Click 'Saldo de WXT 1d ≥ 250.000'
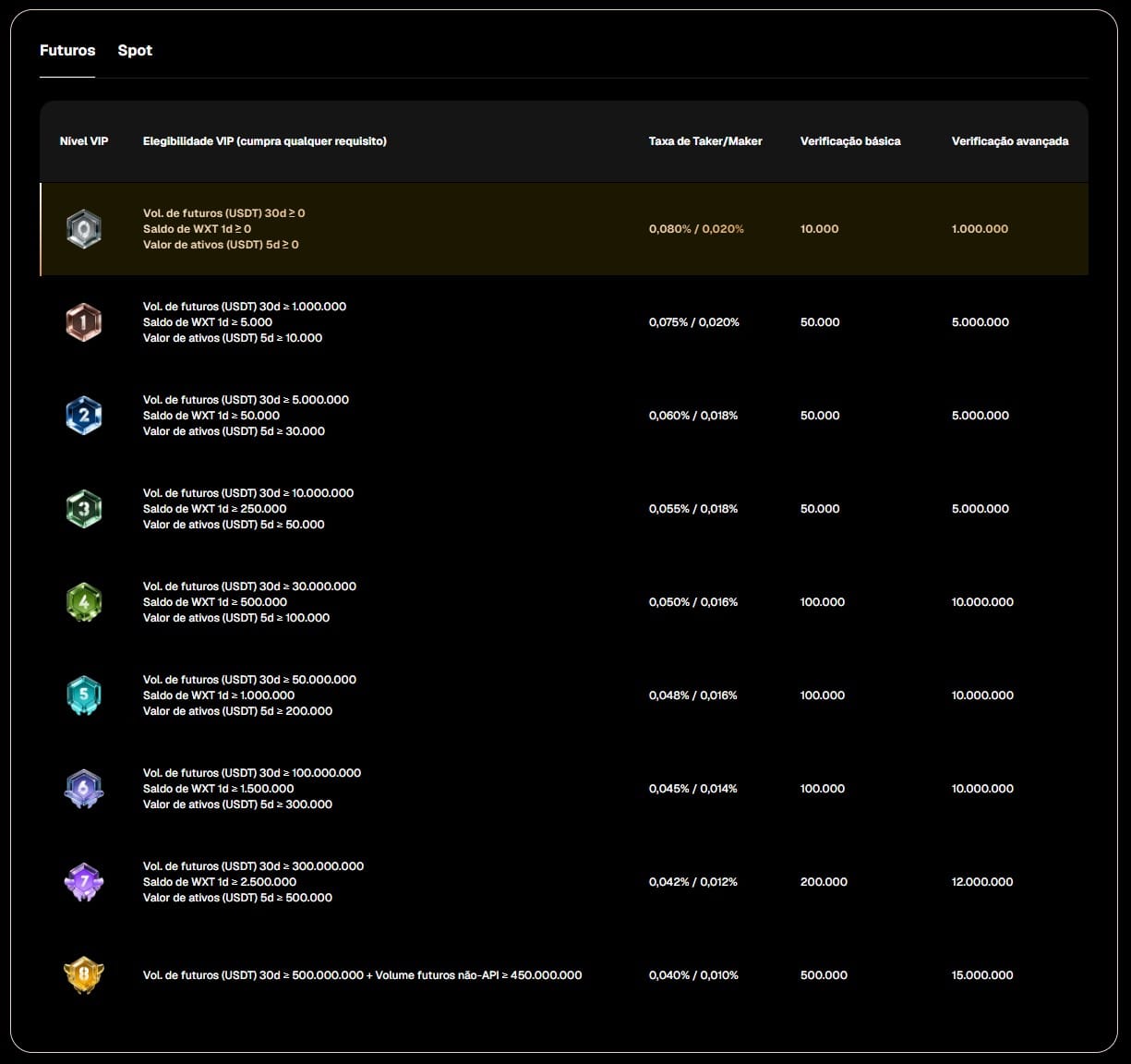 click(215, 509)
